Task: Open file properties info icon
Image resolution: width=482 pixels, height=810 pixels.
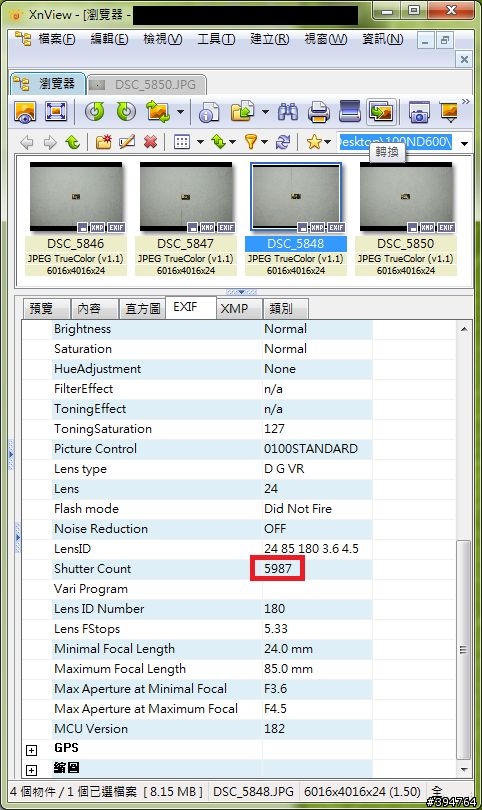Action: click(x=208, y=112)
